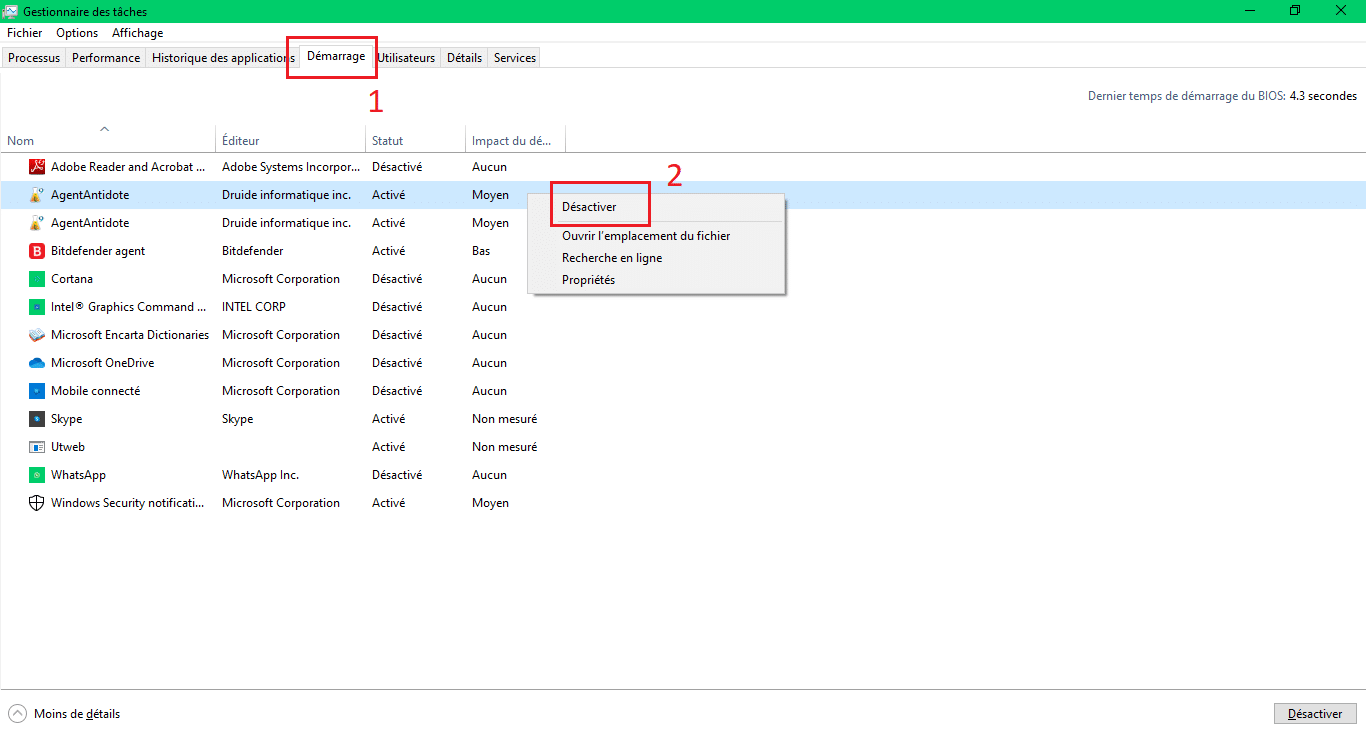
Task: Click the WhatsApp Inc. publisher cell
Action: point(261,475)
